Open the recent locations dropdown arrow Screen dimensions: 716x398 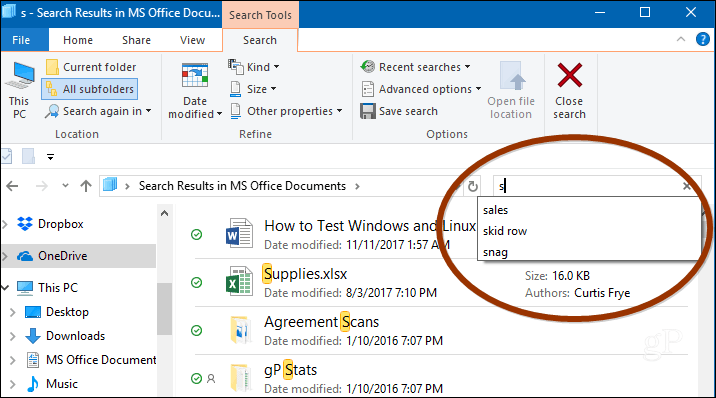[x=65, y=186]
